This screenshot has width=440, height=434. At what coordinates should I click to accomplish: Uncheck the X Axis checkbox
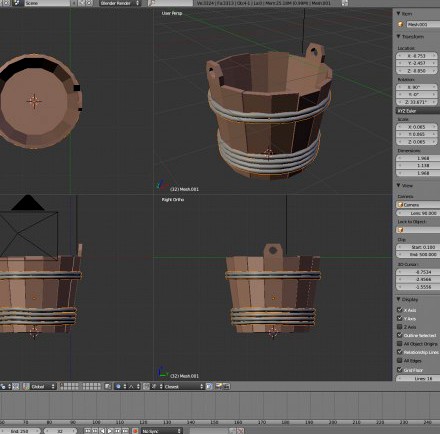(x=399, y=310)
